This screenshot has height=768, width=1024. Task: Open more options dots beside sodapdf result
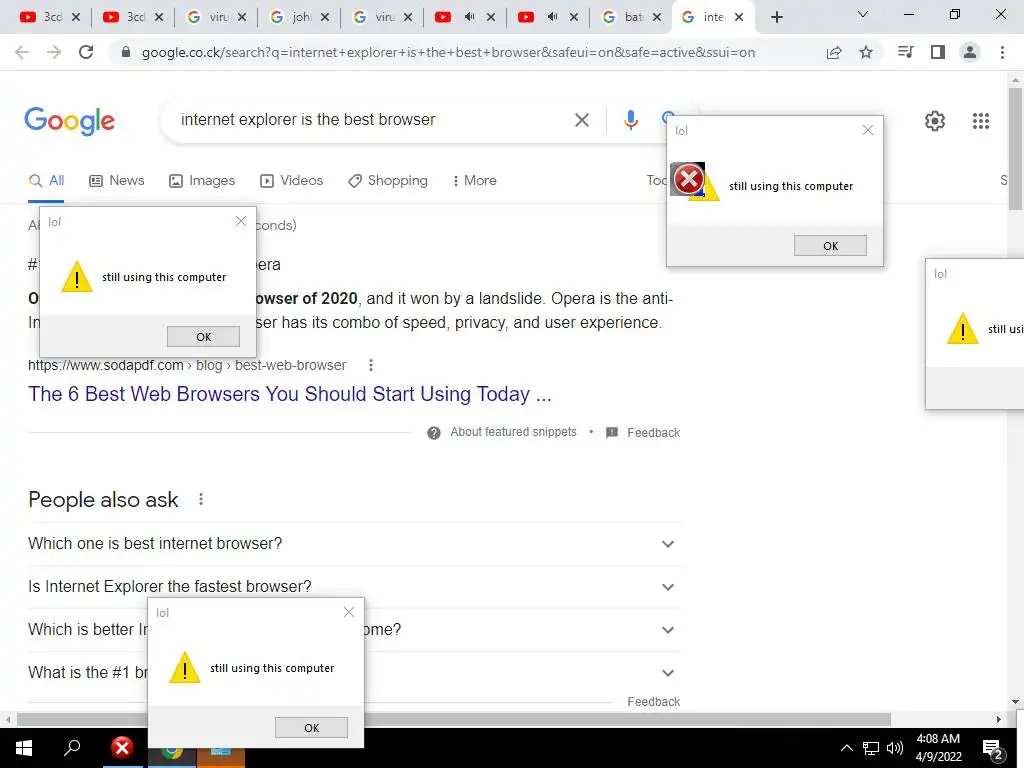371,365
